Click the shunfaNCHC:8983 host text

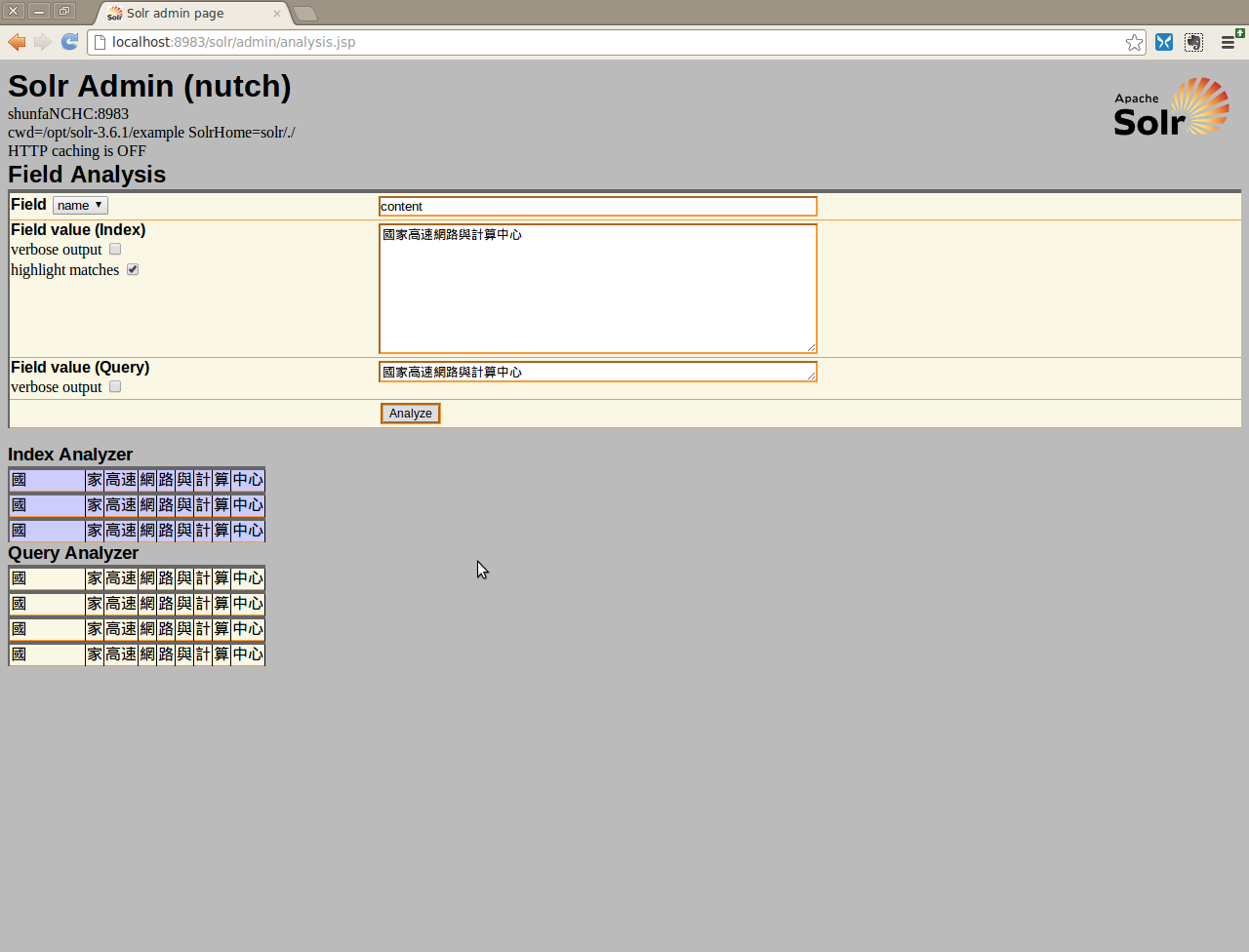pos(68,113)
